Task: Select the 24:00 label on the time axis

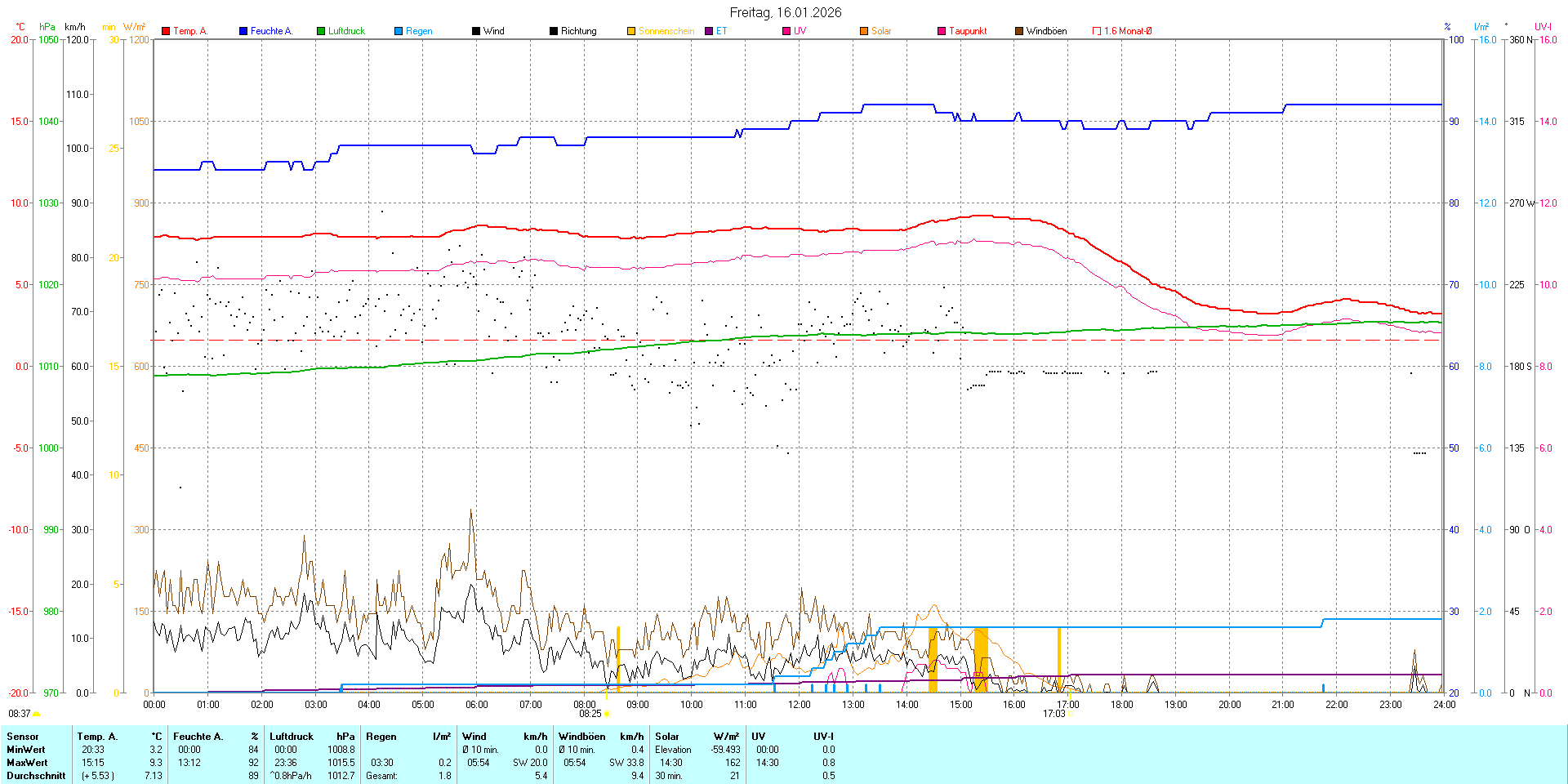Action: click(1444, 705)
